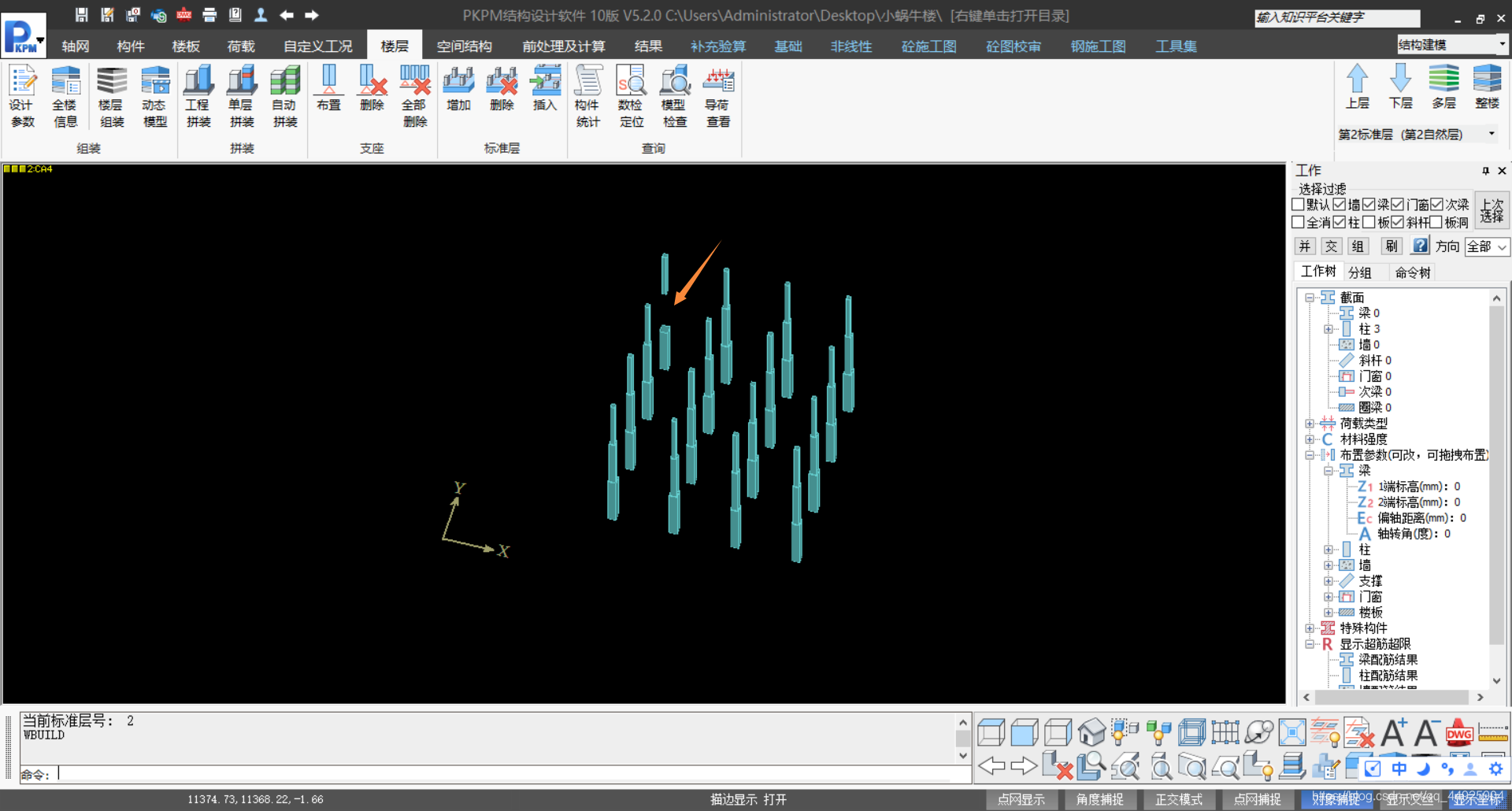
Task: Open 全楼信息 whole-building information
Action: (x=65, y=96)
